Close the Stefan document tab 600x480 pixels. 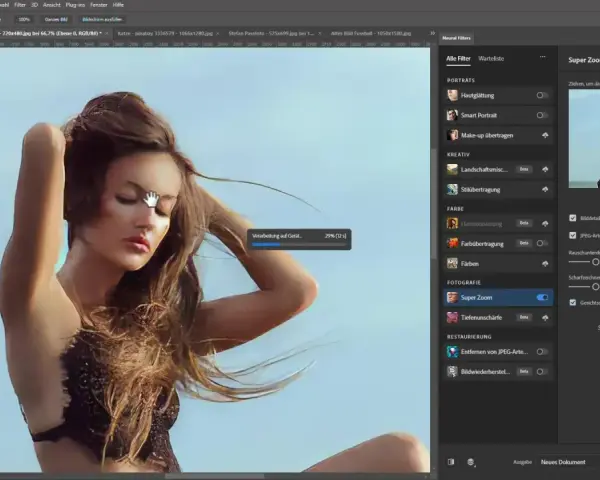[x=320, y=34]
